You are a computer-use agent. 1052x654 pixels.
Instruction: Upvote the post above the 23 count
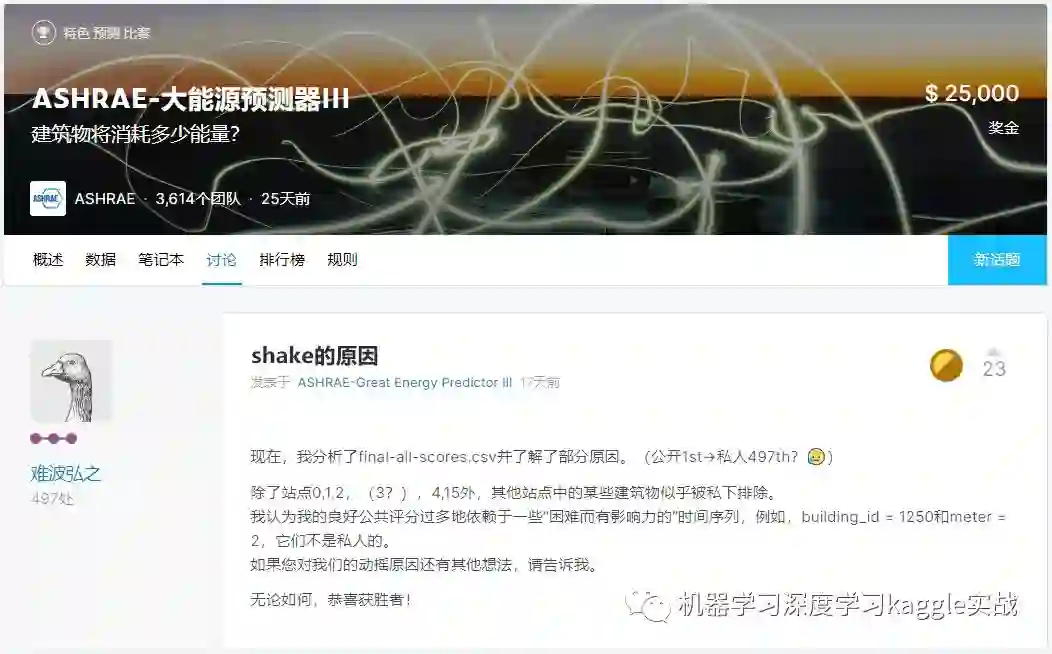[x=994, y=352]
